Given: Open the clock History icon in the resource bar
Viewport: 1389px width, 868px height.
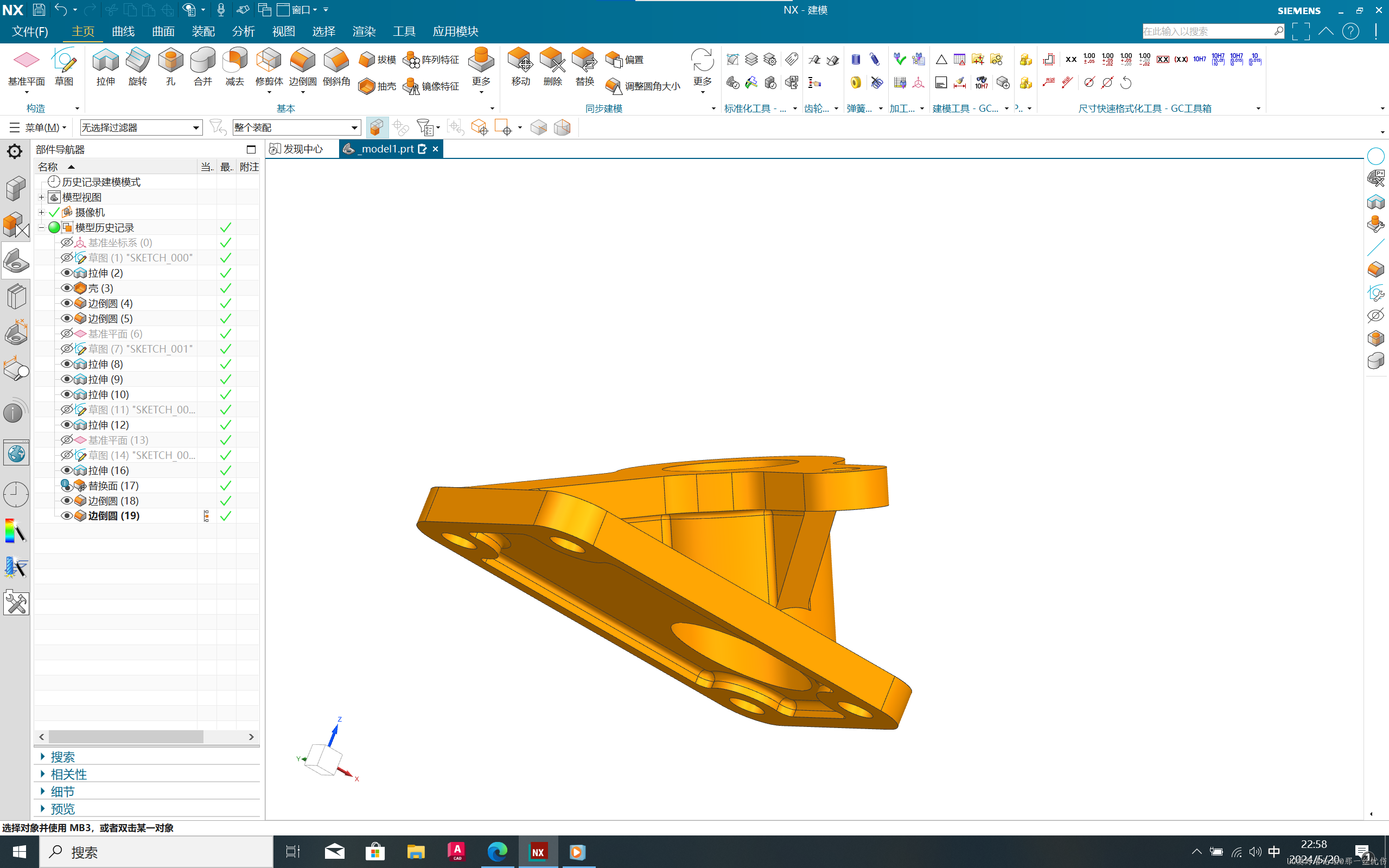Looking at the screenshot, I should click(x=16, y=494).
